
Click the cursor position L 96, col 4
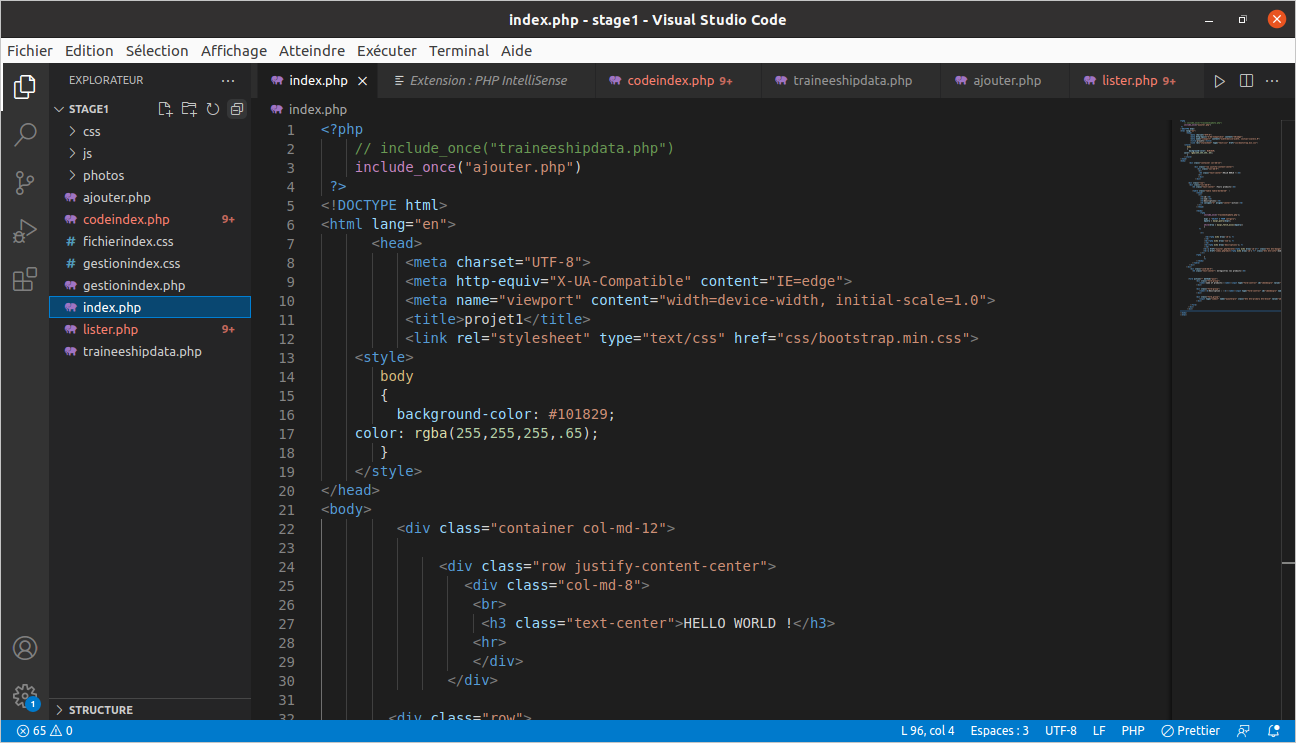point(927,731)
